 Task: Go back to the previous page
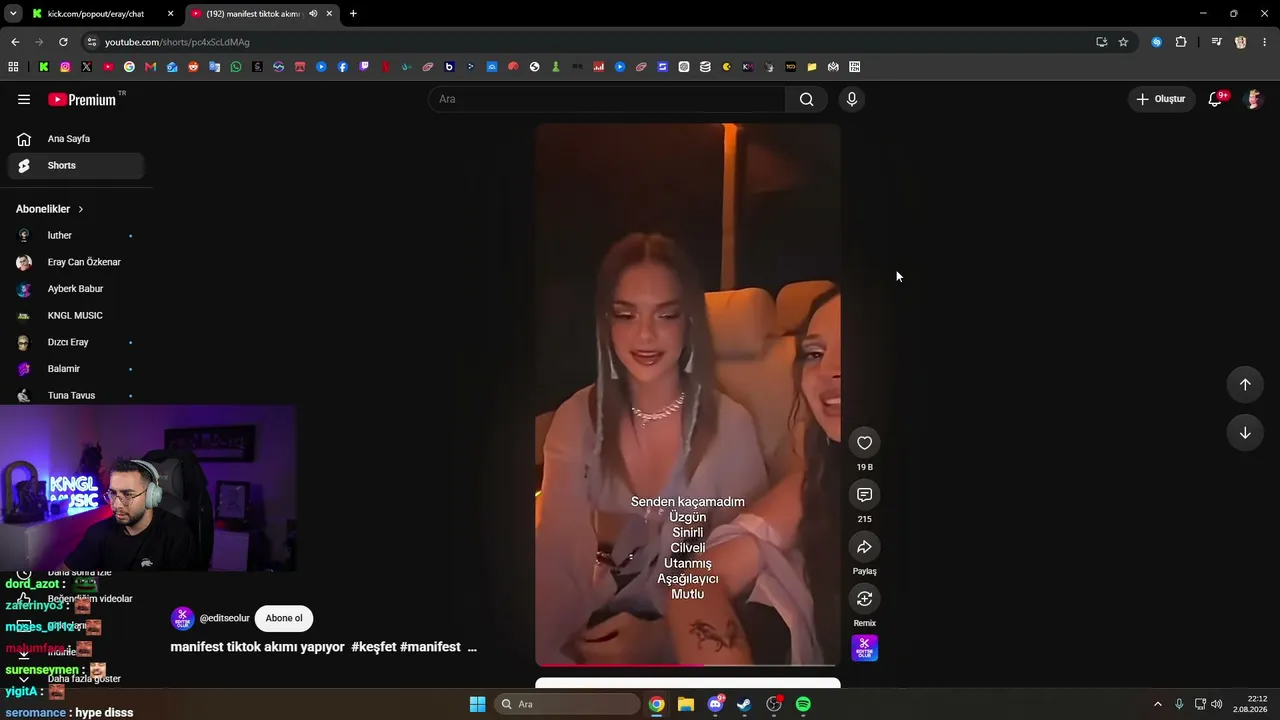(15, 42)
